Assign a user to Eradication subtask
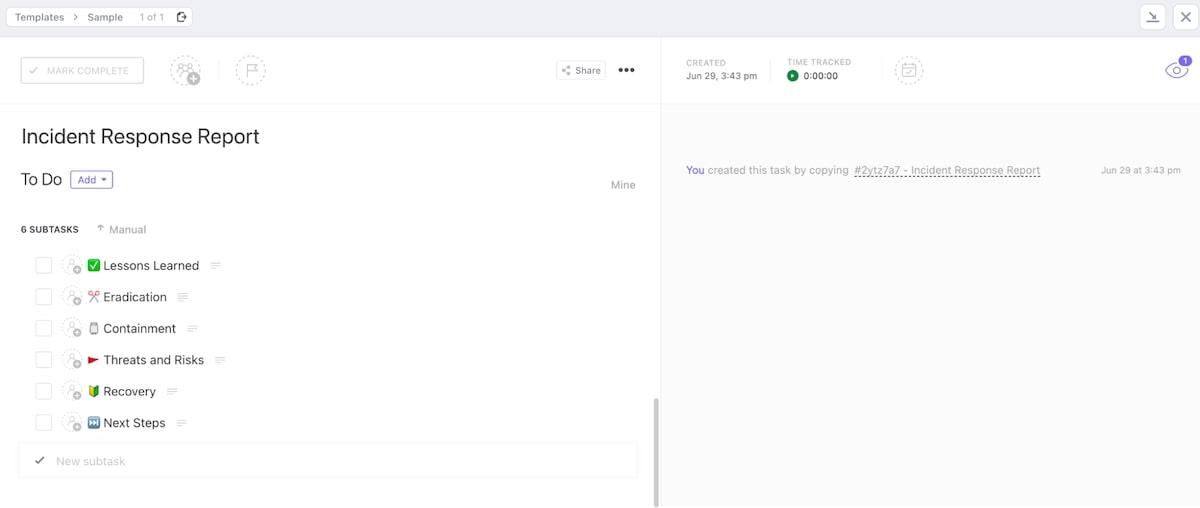1200x508 pixels. tap(72, 297)
